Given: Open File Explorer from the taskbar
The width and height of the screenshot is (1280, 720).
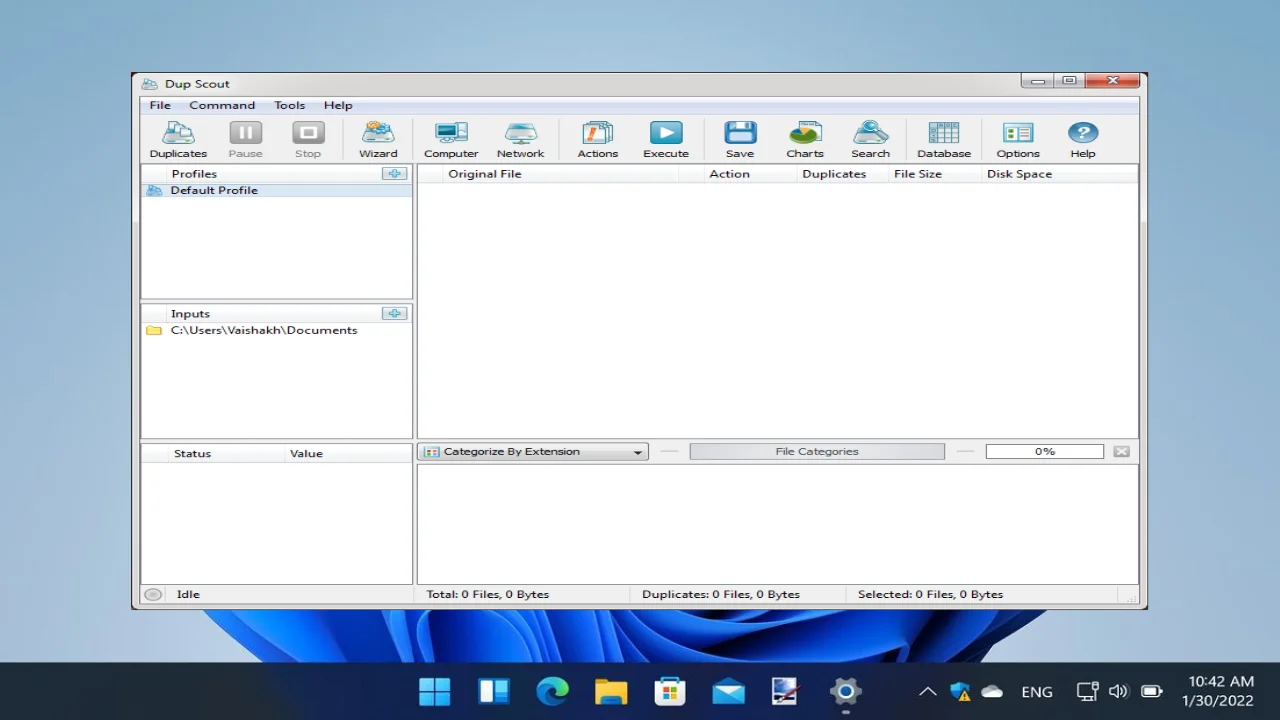Looking at the screenshot, I should coord(611,691).
